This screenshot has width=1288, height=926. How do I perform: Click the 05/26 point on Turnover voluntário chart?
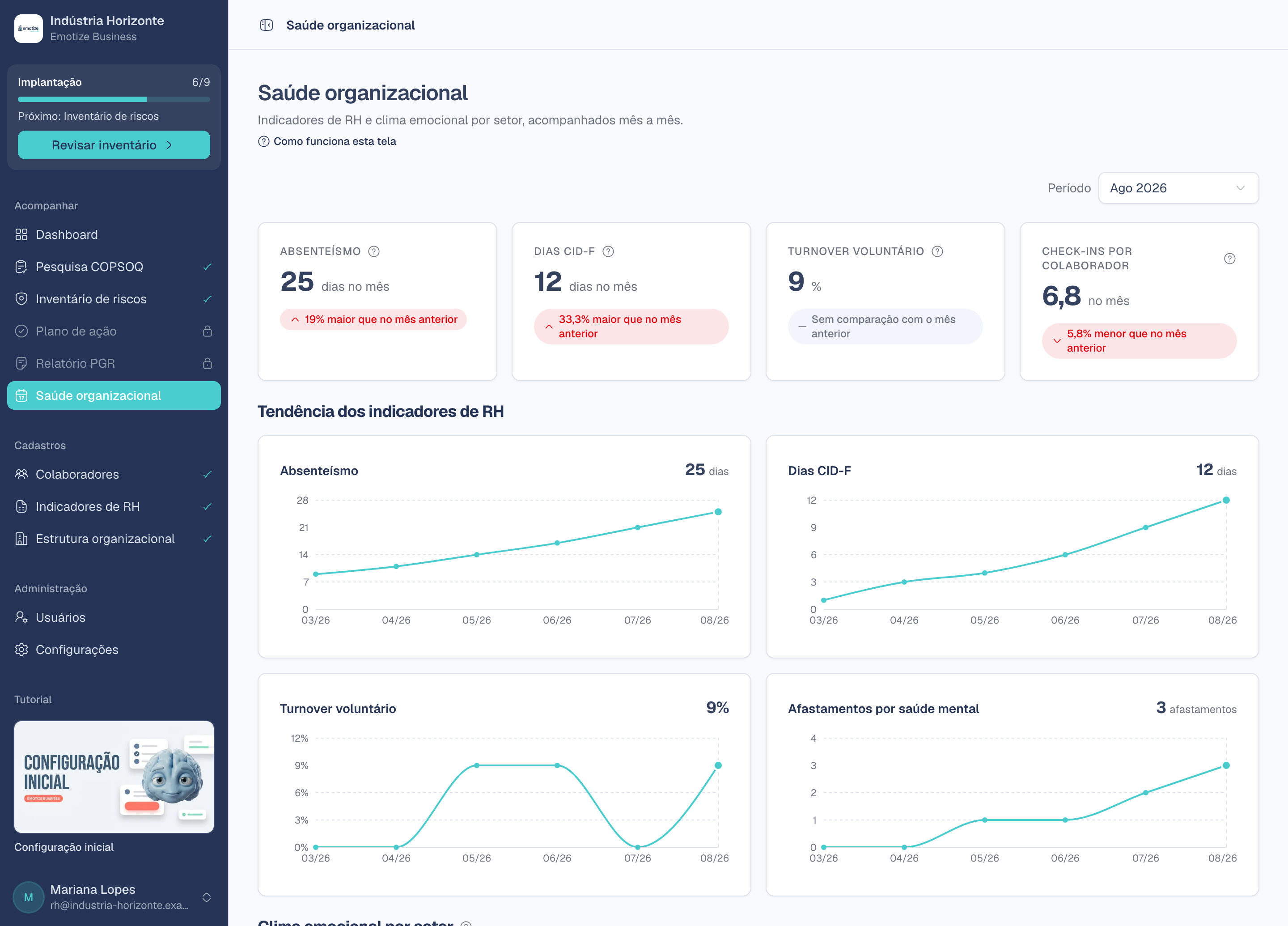(x=476, y=765)
